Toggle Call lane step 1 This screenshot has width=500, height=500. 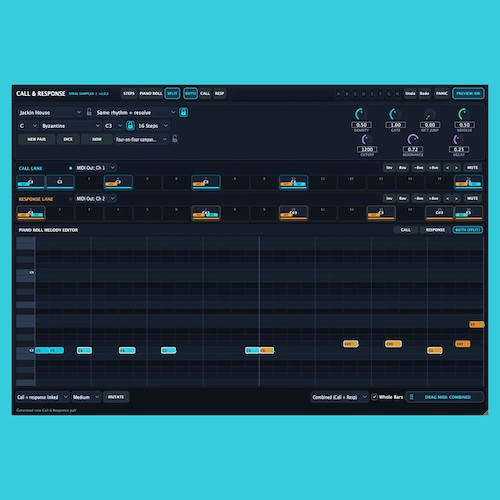(31, 182)
